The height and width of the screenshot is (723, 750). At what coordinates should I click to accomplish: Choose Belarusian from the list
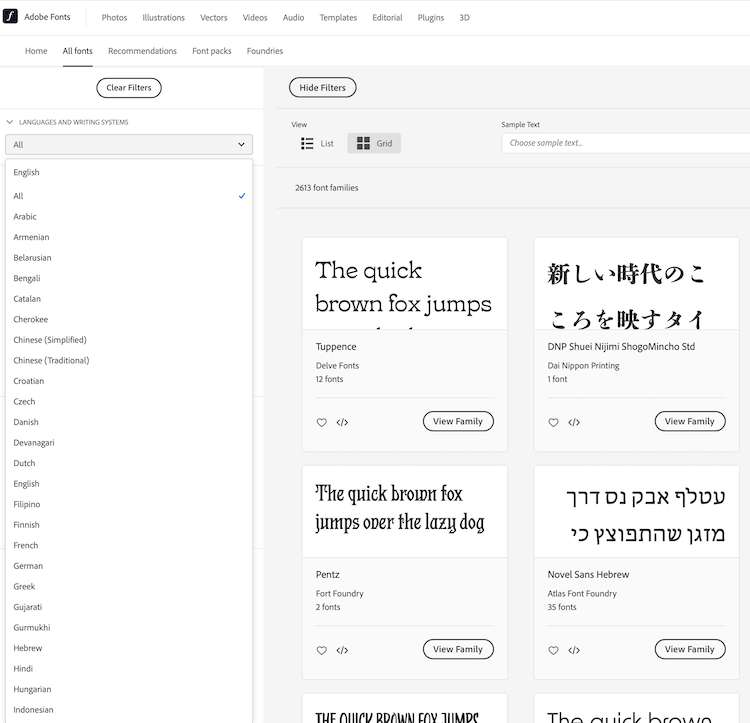129,258
